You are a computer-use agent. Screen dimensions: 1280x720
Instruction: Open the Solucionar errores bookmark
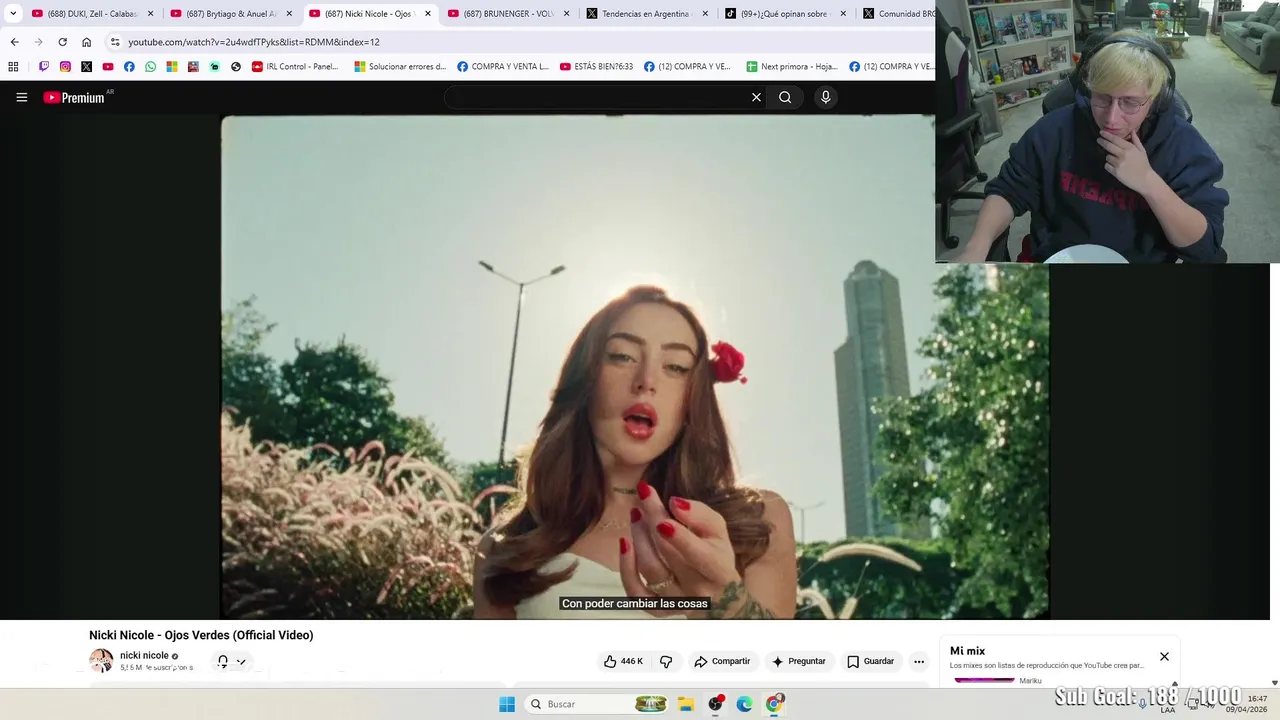coord(400,67)
